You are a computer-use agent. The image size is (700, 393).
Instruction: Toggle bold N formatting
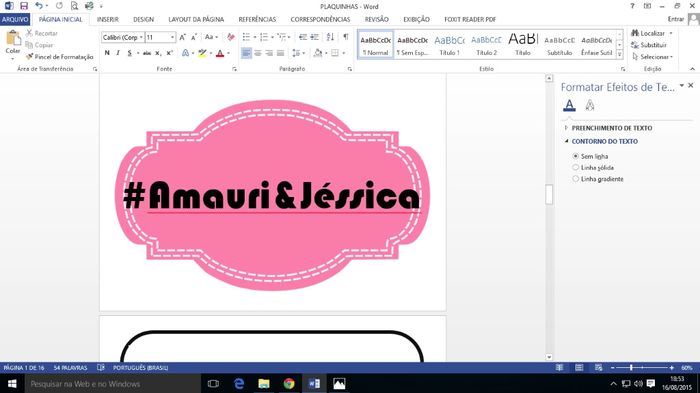point(107,53)
